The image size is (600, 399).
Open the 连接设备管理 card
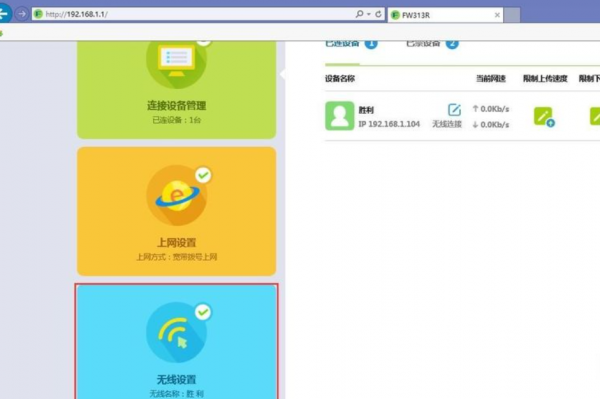tap(176, 89)
